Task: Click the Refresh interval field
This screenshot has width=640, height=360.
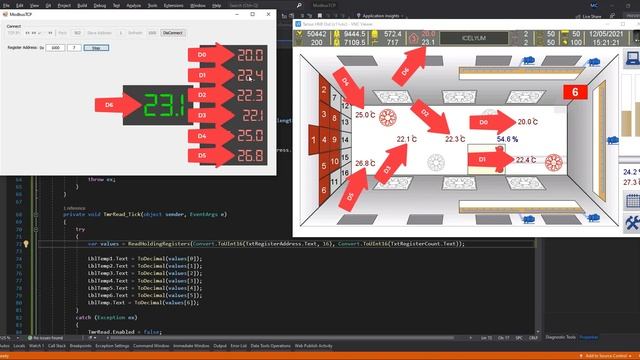Action: (152, 33)
